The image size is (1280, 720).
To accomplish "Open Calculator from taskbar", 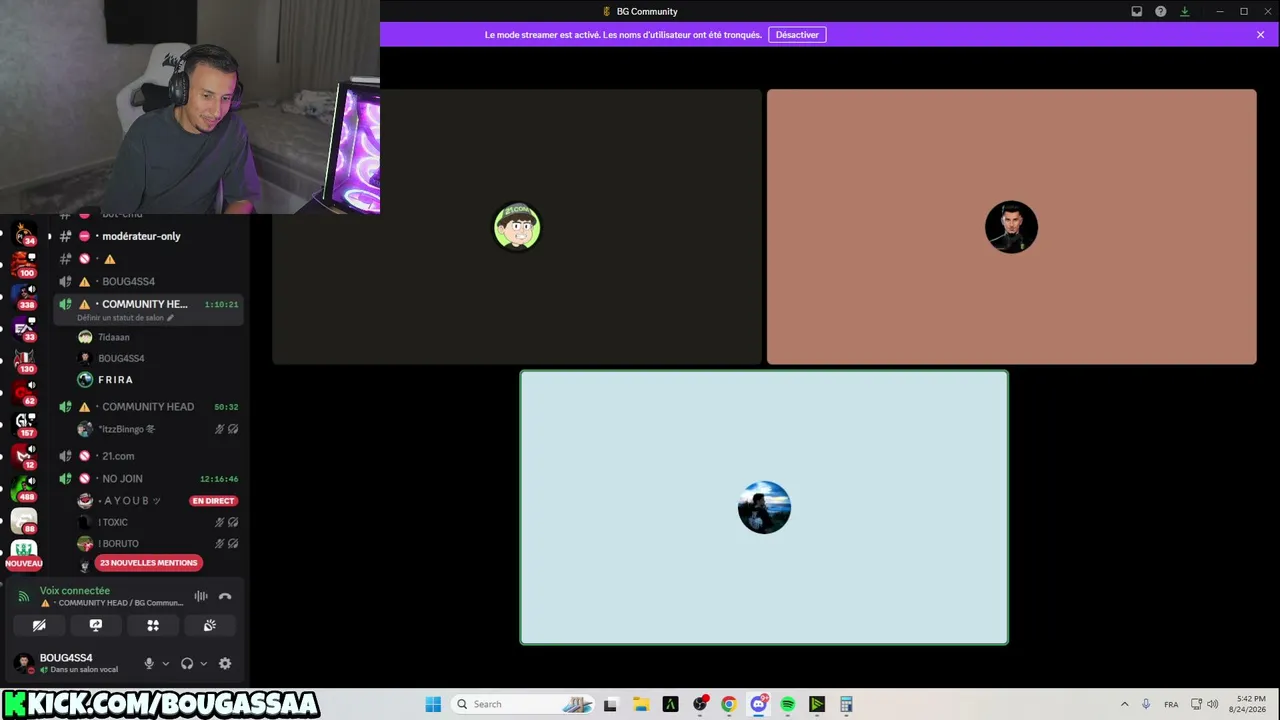I will [x=846, y=704].
